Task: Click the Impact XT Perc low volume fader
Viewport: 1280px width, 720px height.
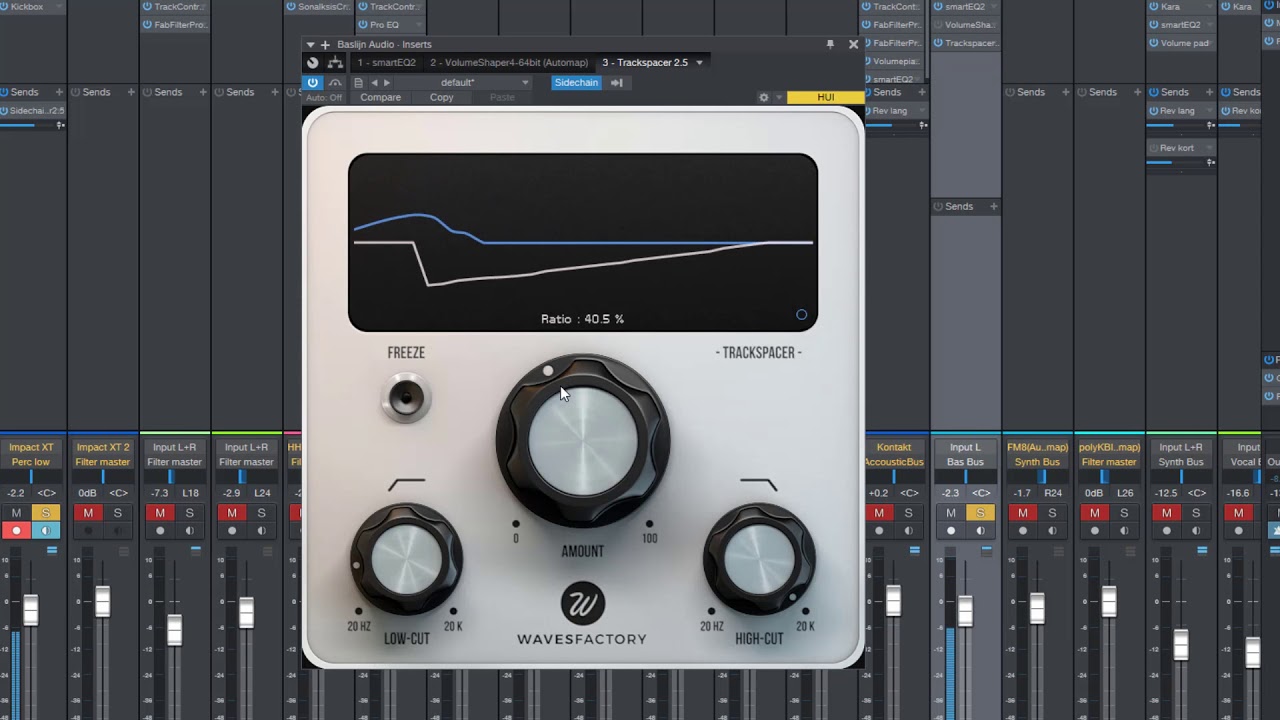Action: coord(30,610)
